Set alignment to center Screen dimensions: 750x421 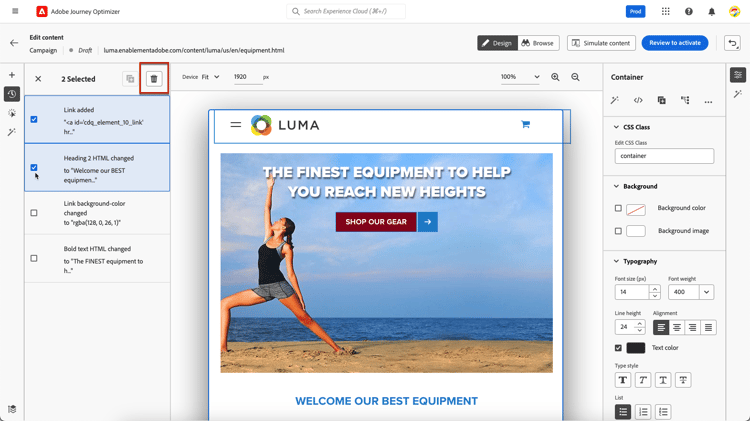pyautogui.click(x=677, y=328)
